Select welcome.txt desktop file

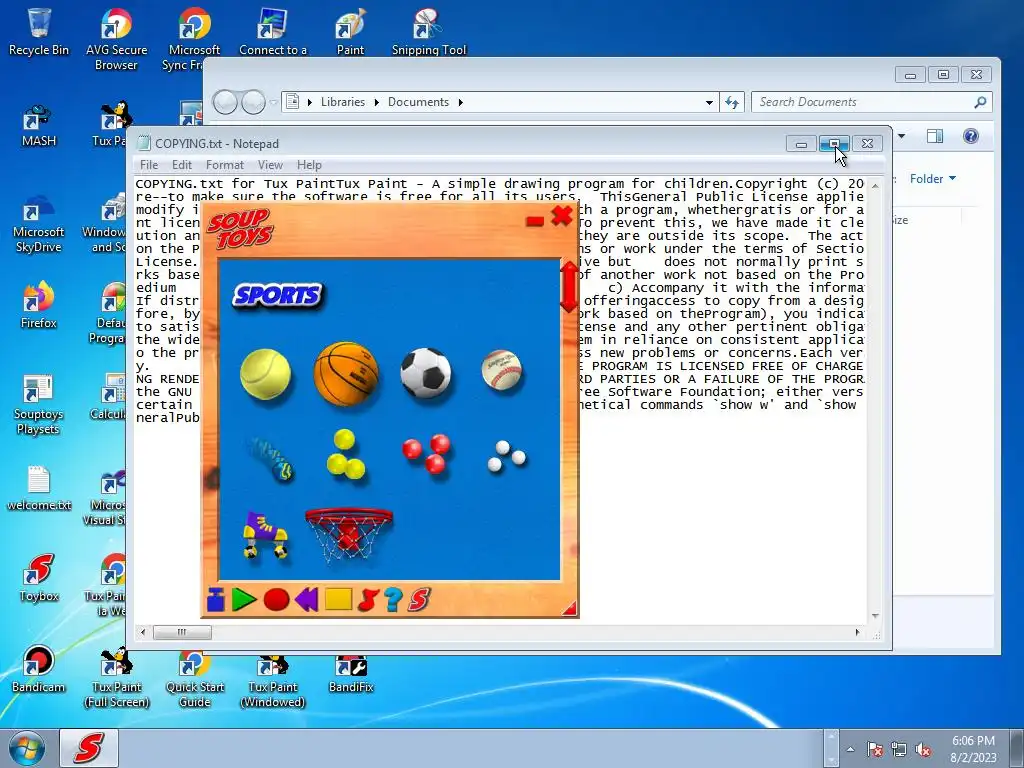point(39,487)
